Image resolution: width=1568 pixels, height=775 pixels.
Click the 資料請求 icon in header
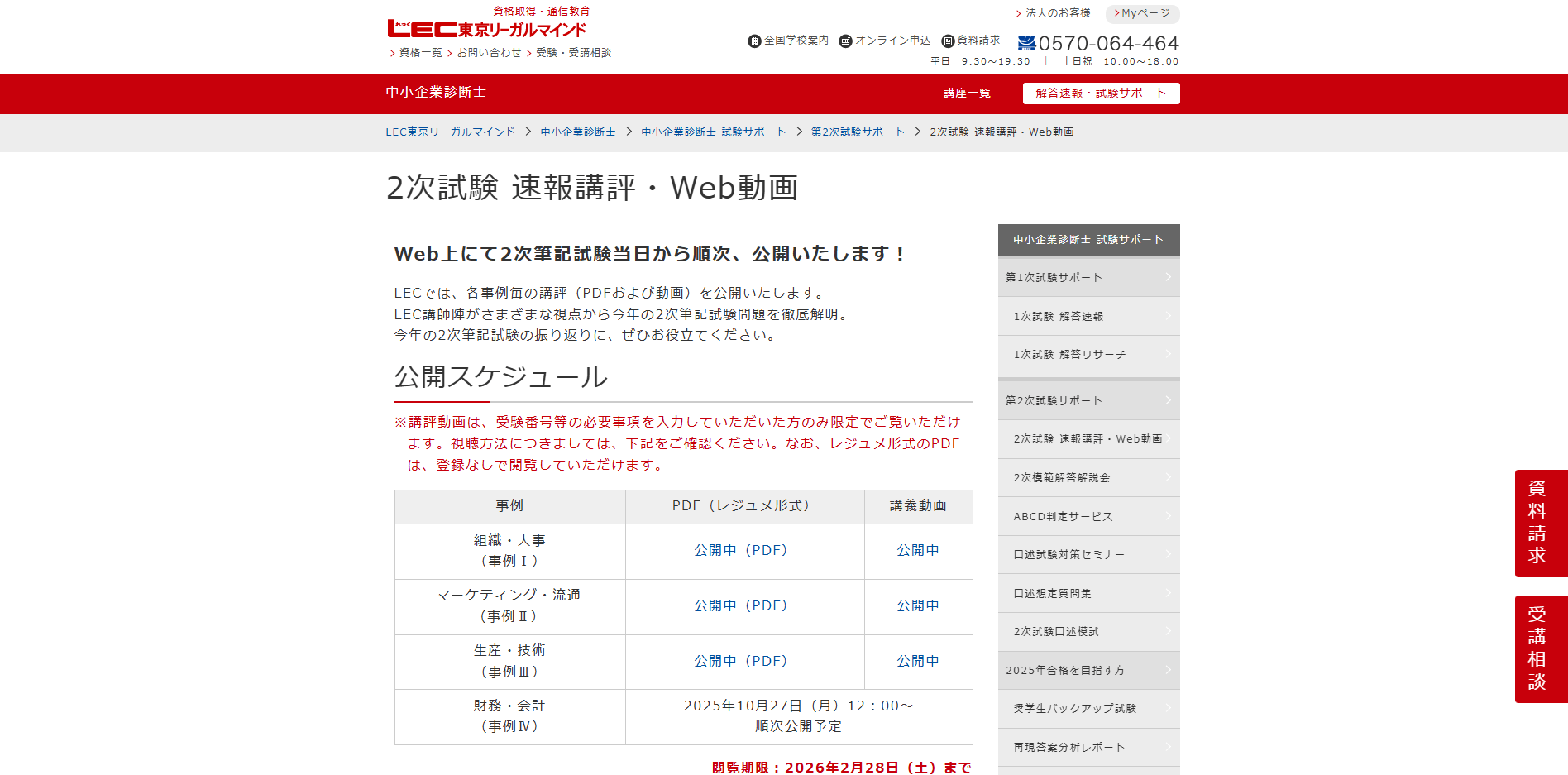(948, 41)
